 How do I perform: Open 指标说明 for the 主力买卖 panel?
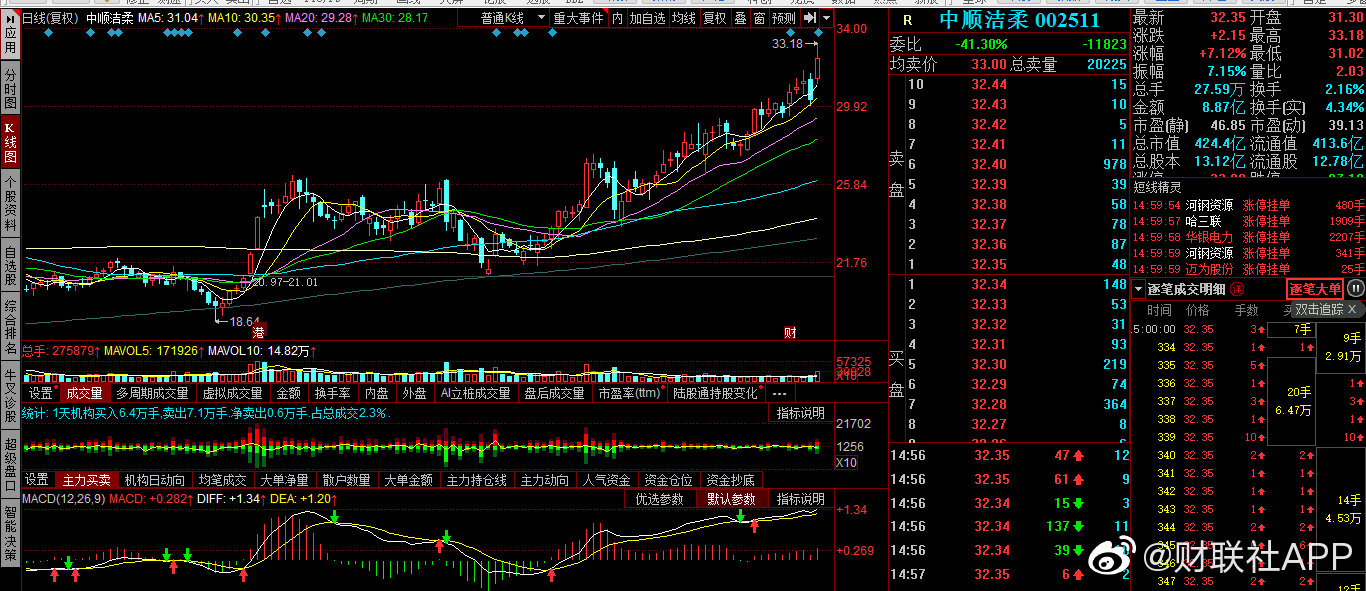click(800, 413)
